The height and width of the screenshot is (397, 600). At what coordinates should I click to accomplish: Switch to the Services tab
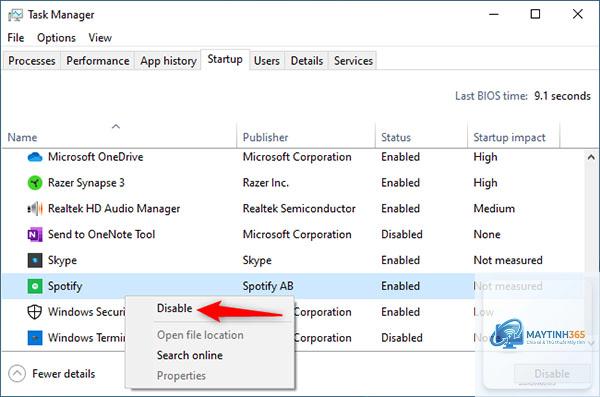(353, 61)
